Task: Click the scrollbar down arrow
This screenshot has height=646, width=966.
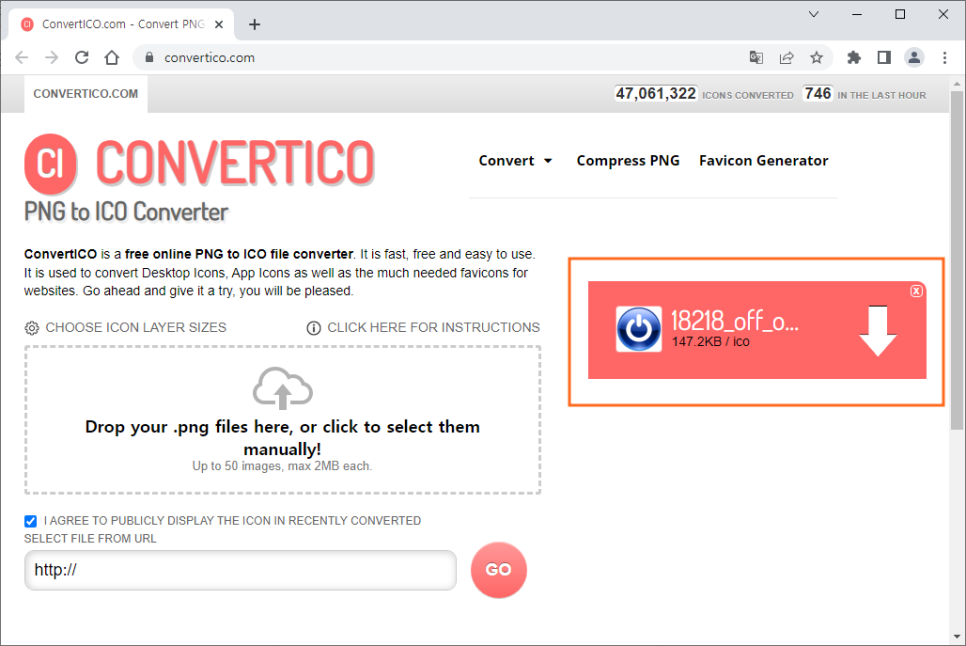Action: (x=957, y=637)
